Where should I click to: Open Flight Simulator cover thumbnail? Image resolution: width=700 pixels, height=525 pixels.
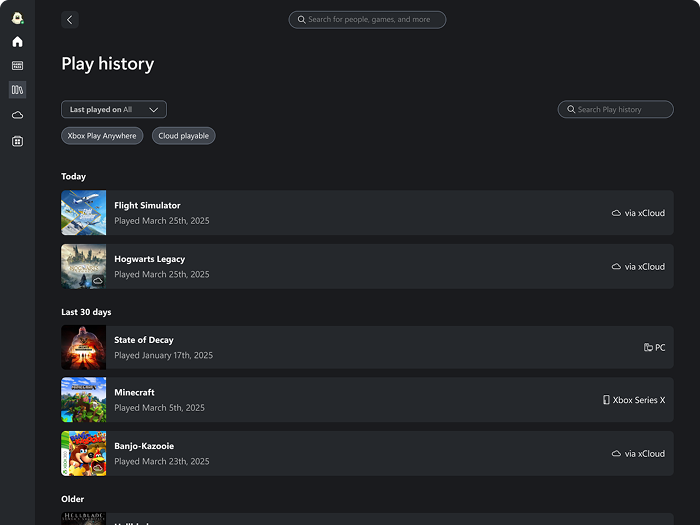(83, 212)
